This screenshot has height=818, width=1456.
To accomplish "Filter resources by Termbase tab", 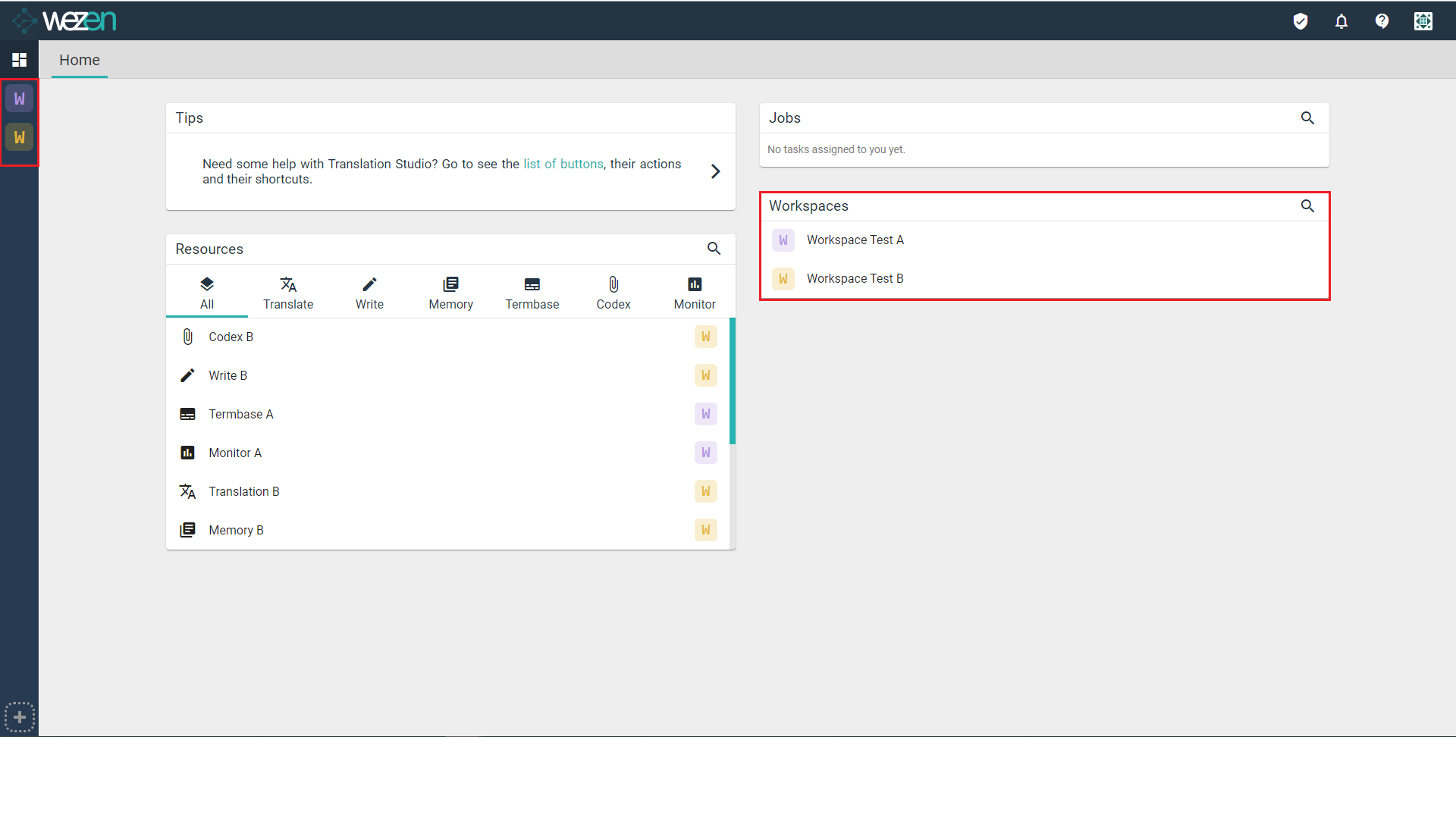I will (x=532, y=293).
